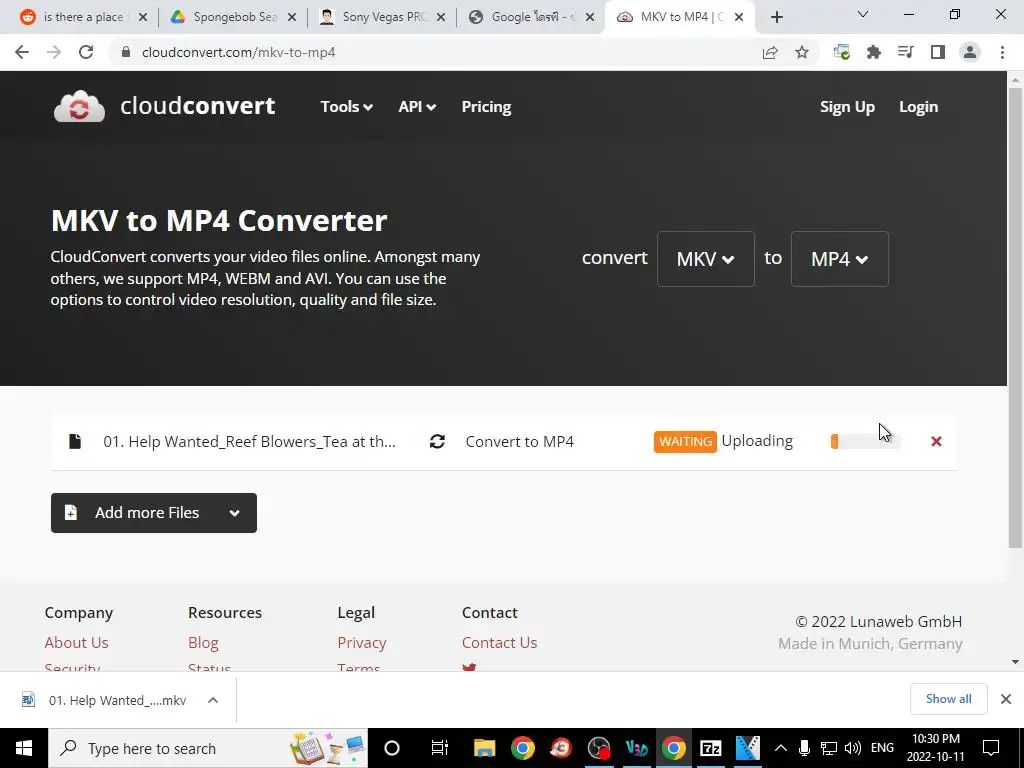Click the ENG language indicator
The image size is (1024, 768).
882,748
